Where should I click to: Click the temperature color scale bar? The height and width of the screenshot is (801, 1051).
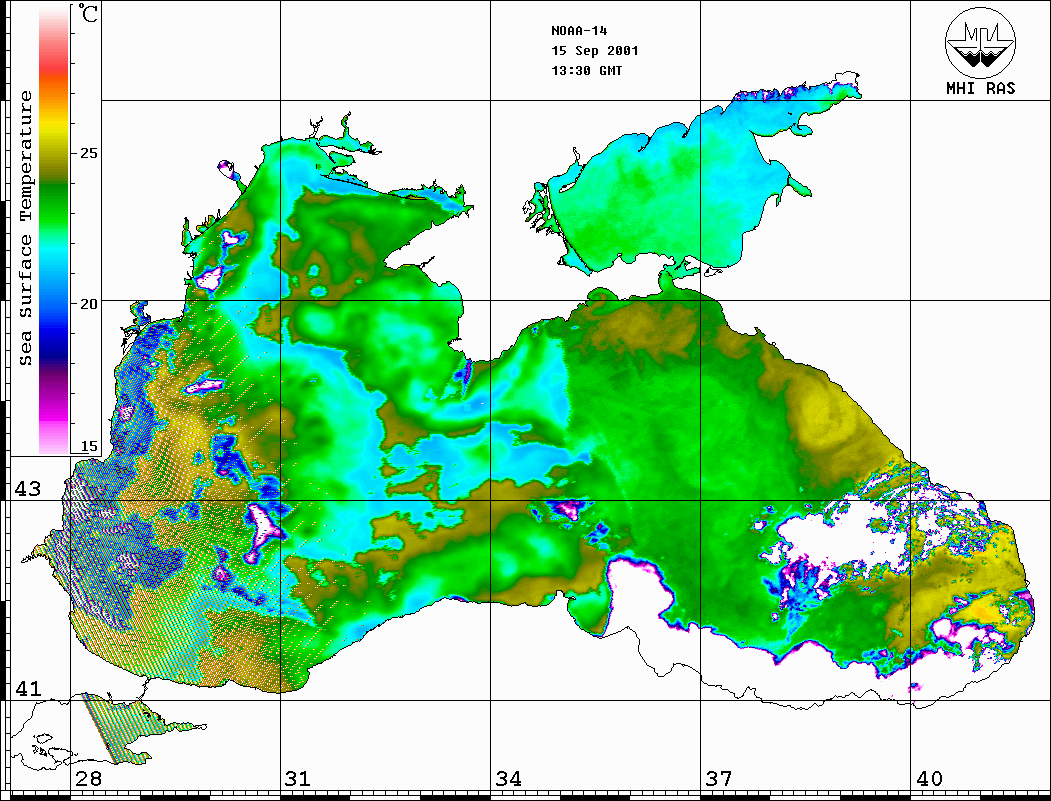click(x=54, y=230)
